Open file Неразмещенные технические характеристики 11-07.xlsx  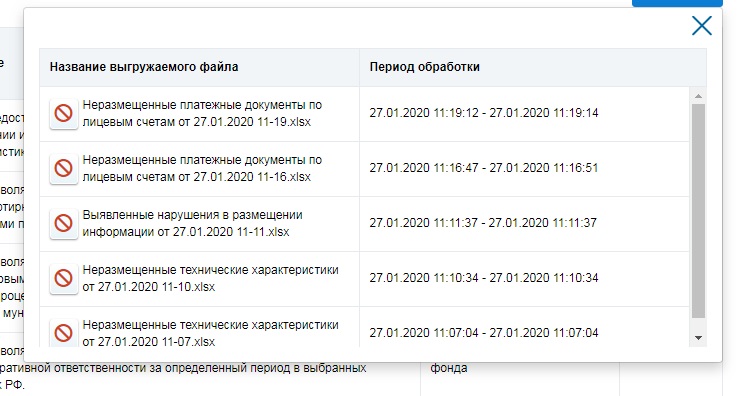coord(210,333)
